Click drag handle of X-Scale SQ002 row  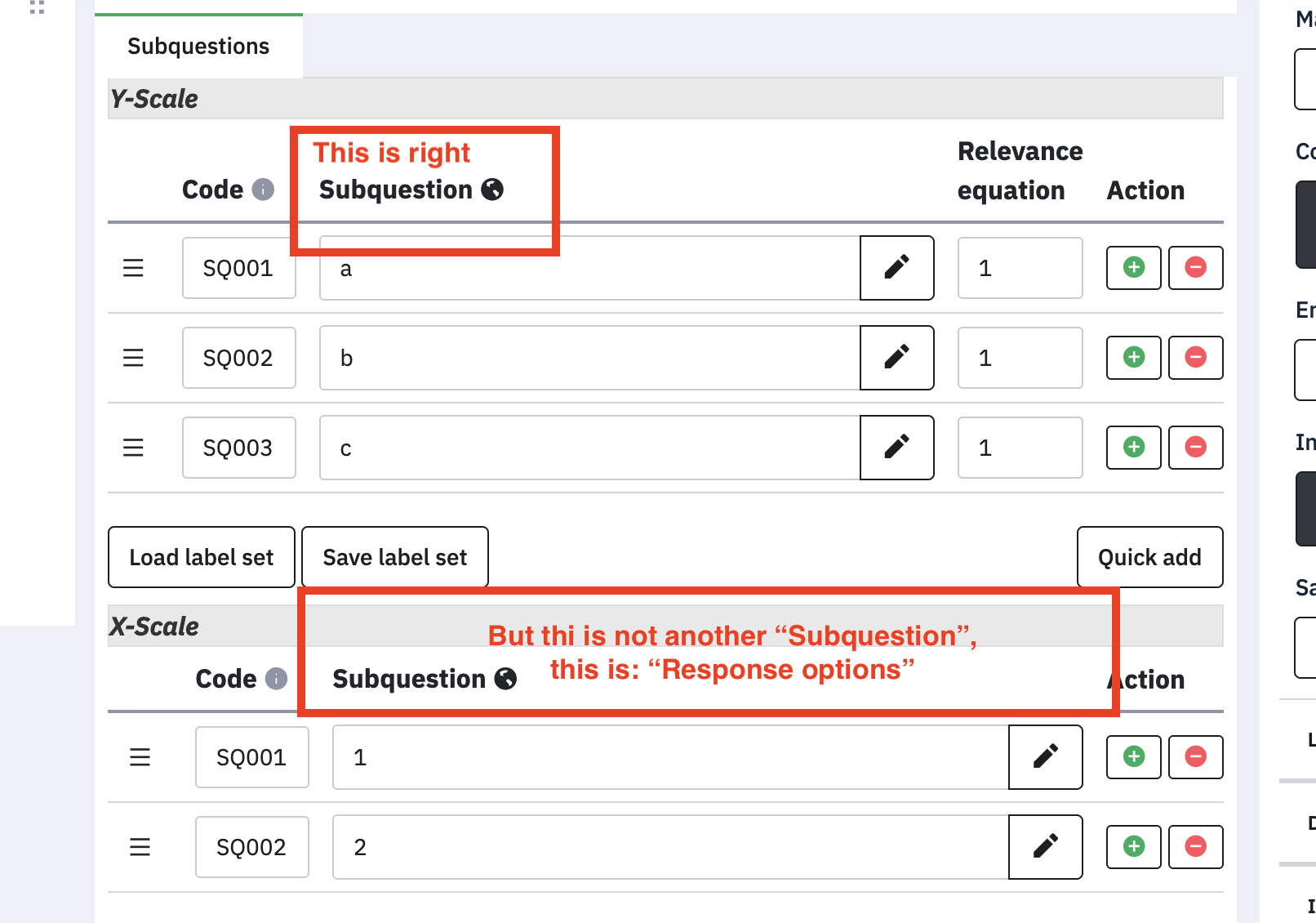pos(140,847)
